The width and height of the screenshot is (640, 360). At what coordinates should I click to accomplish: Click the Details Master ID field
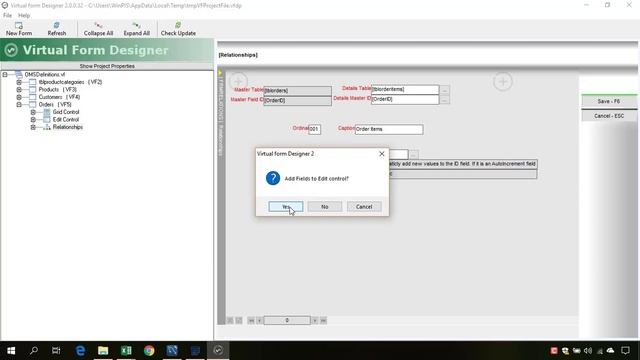point(405,99)
